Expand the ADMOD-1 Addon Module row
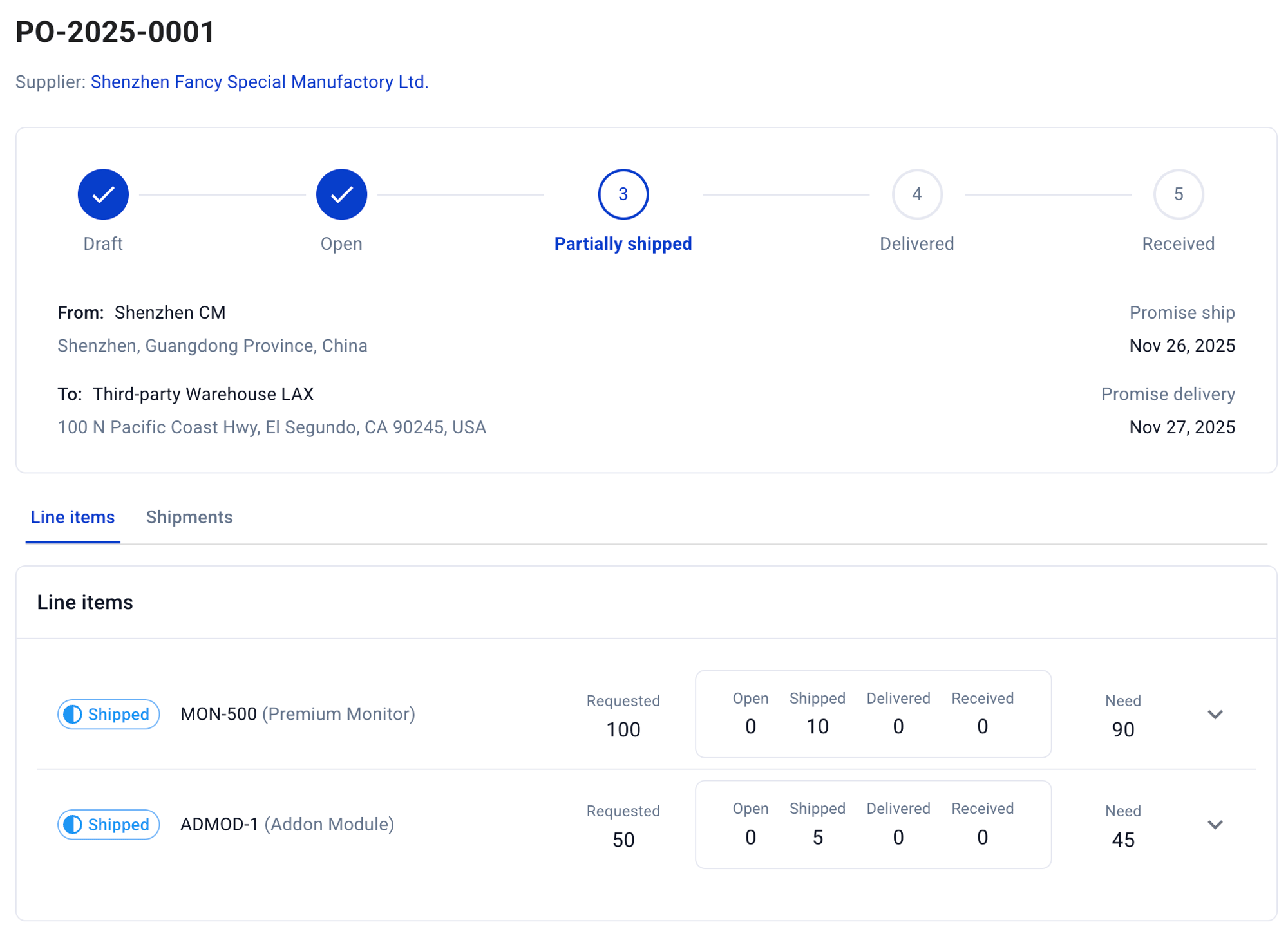This screenshot has height=938, width=1288. coord(1215,825)
